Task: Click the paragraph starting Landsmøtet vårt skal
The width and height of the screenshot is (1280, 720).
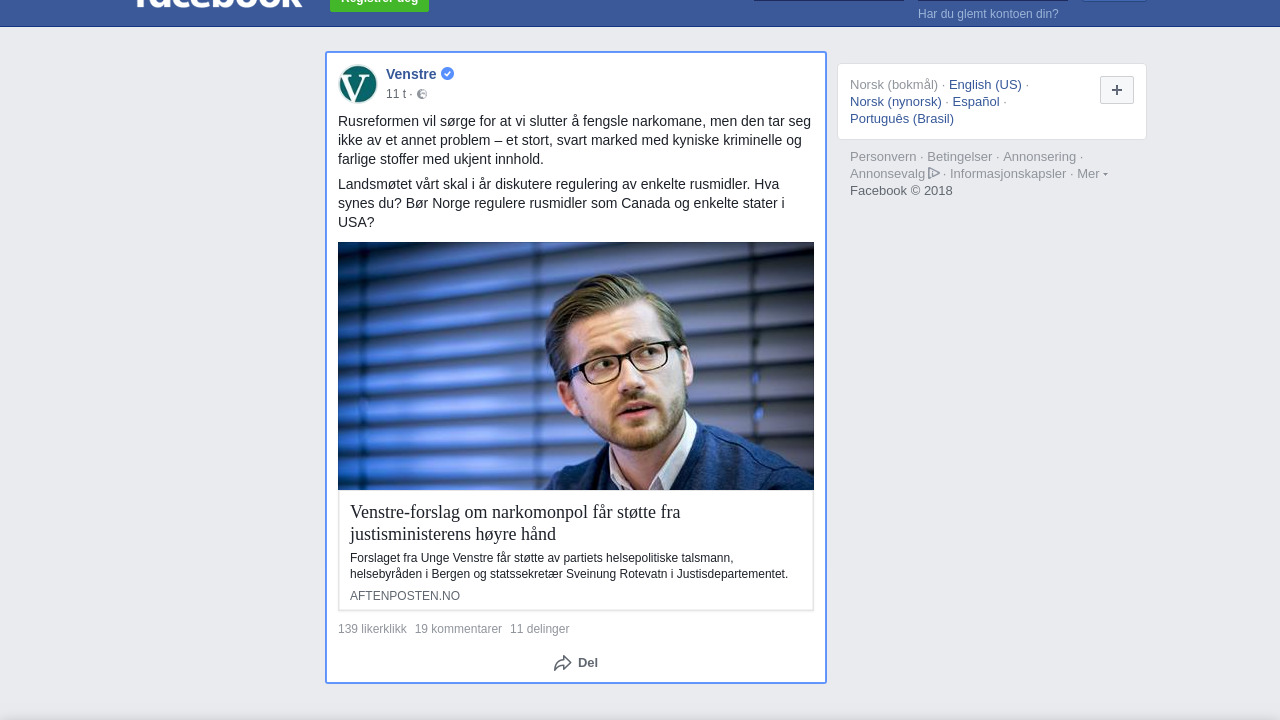Action: (561, 203)
